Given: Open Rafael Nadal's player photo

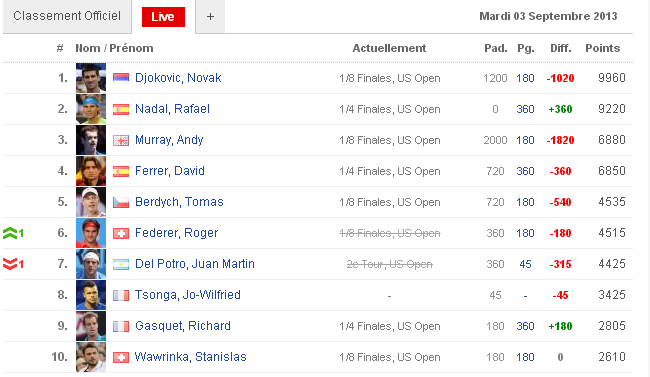Looking at the screenshot, I should 91,109.
